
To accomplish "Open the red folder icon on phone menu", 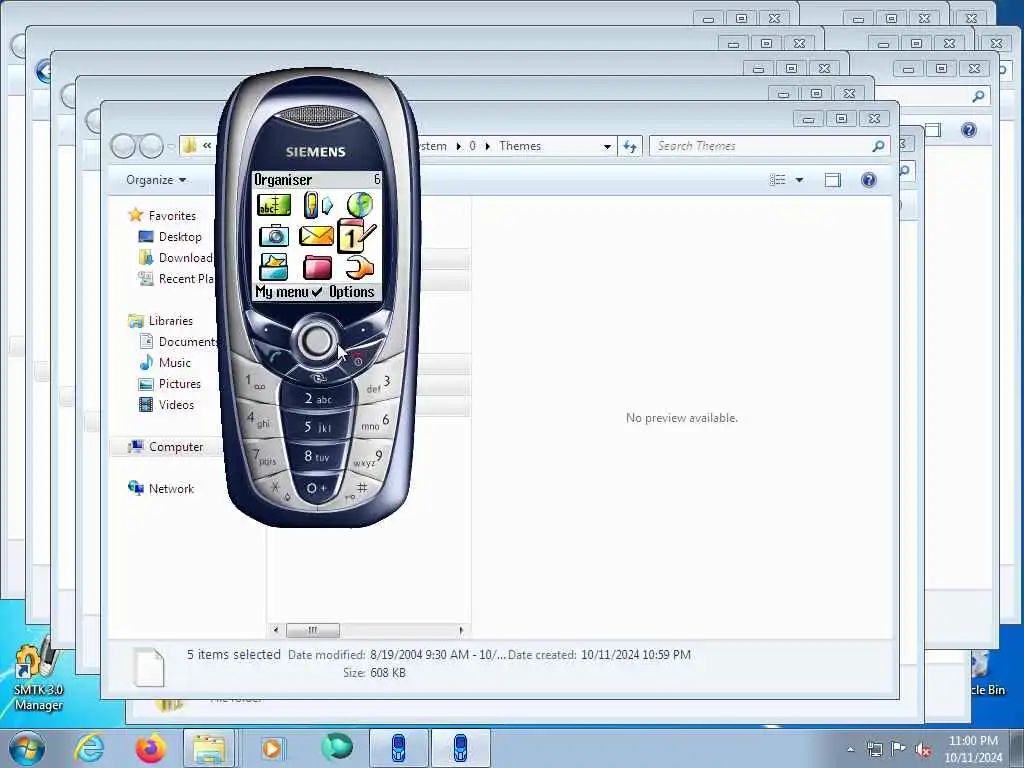I will 317,268.
